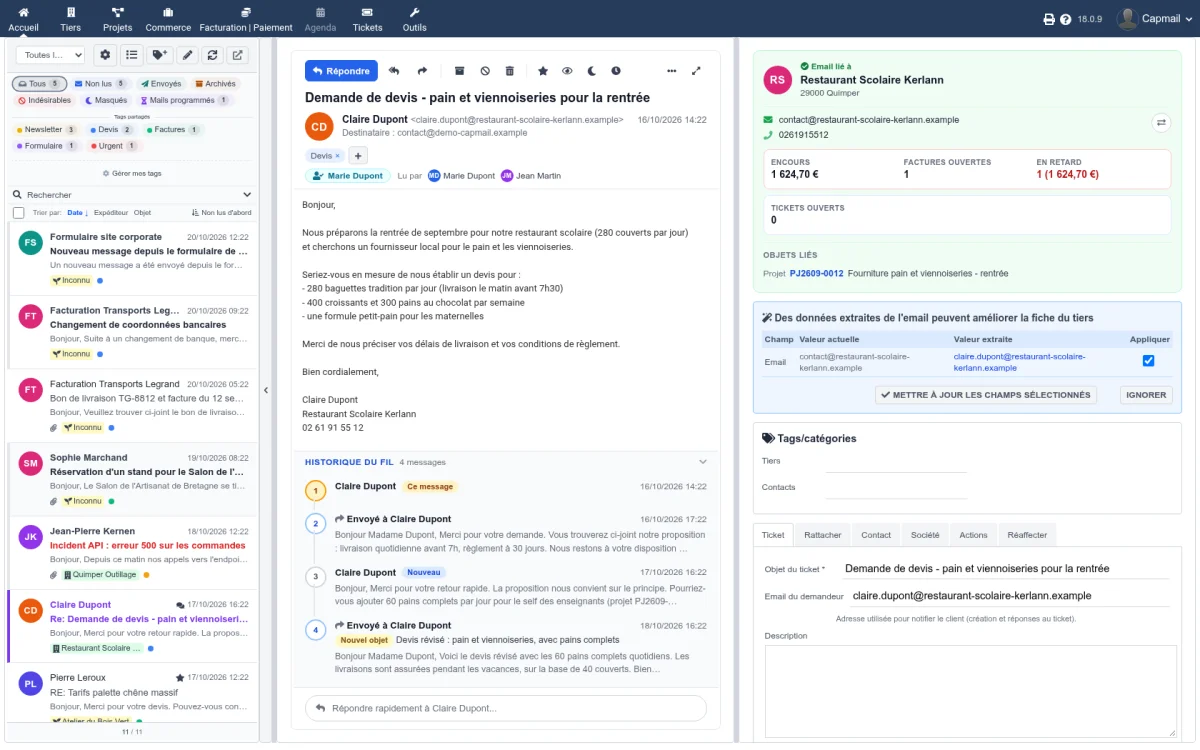Switch to the Réaffecter tab
The width and height of the screenshot is (1200, 750).
(1027, 535)
